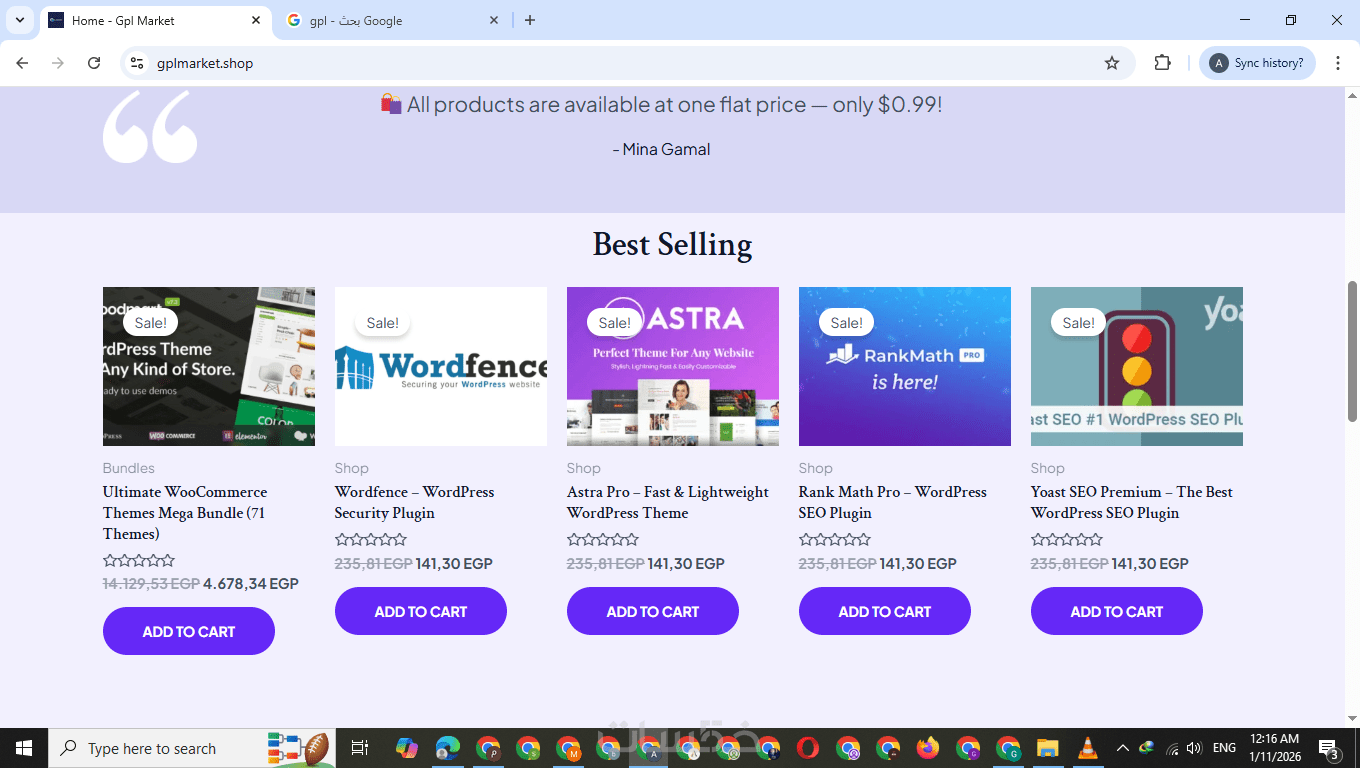Open Task View from the taskbar
1360x768 pixels.
click(x=360, y=748)
